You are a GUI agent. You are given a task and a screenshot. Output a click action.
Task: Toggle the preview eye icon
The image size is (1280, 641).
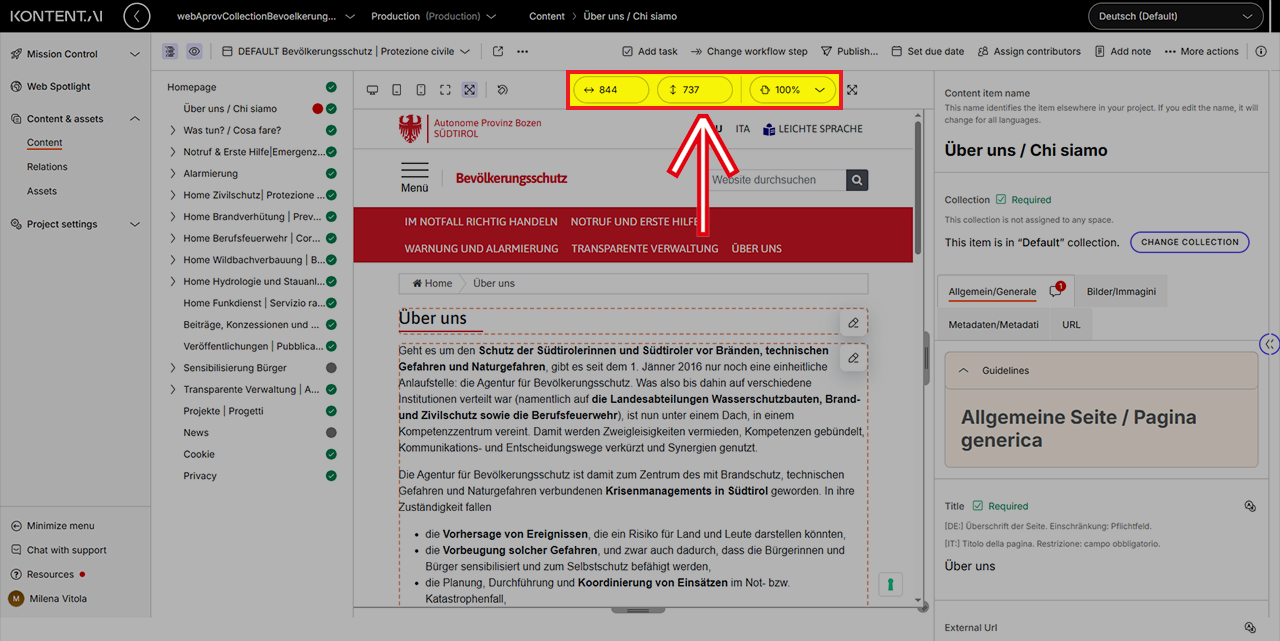(194, 51)
